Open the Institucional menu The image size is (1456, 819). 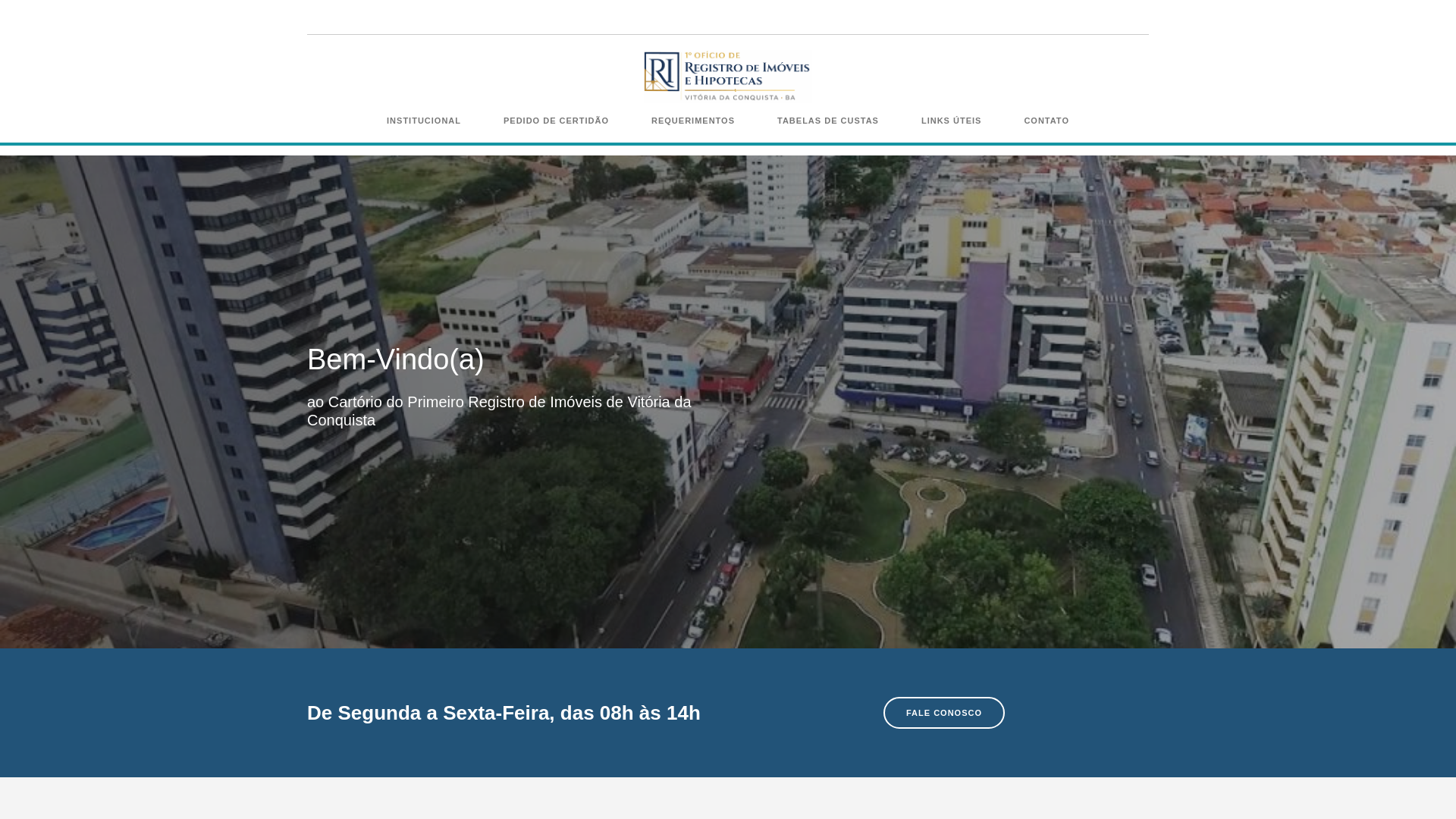pos(423,121)
